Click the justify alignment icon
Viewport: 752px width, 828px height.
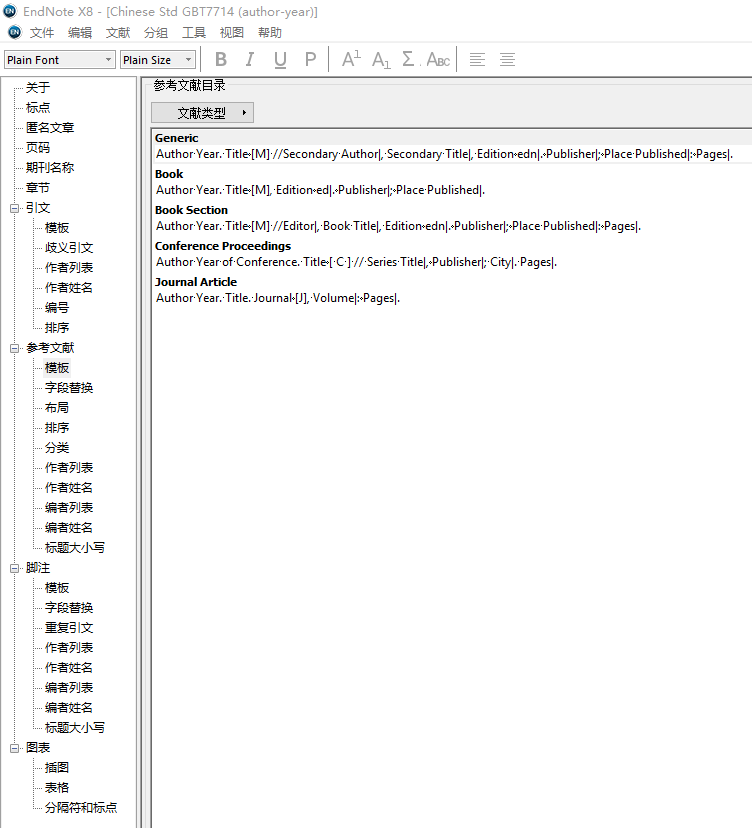pyautogui.click(x=507, y=59)
